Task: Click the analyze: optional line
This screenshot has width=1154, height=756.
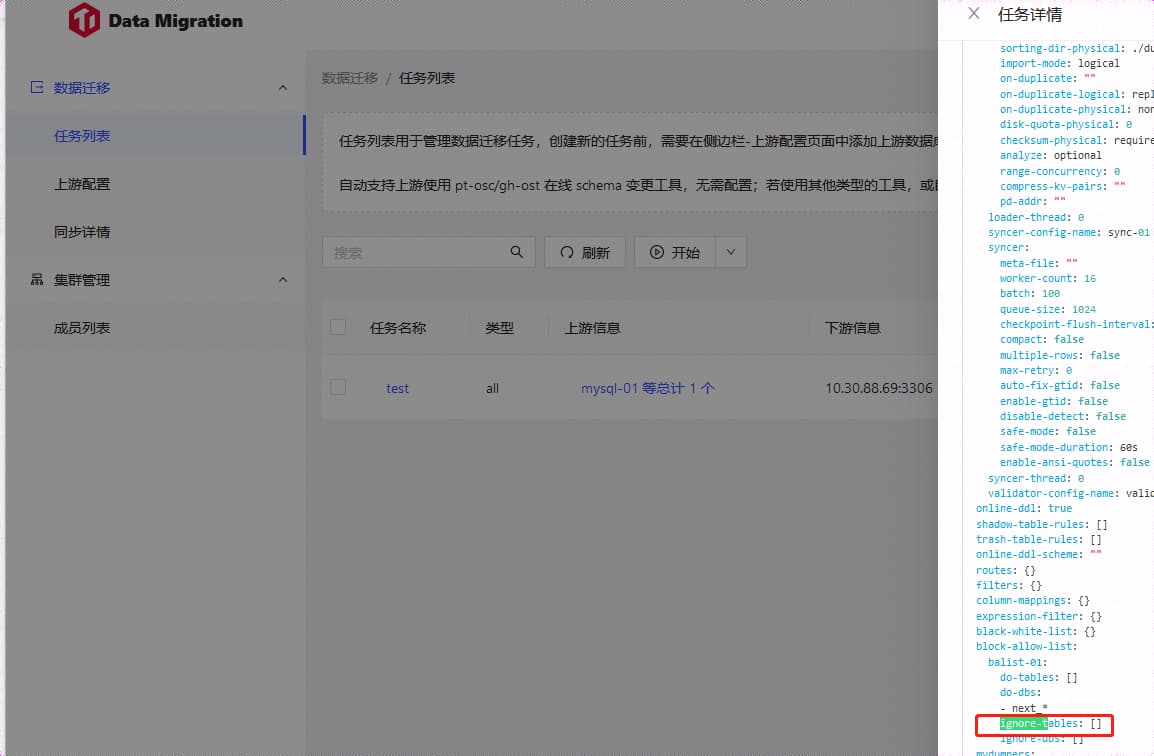Action: point(1051,155)
